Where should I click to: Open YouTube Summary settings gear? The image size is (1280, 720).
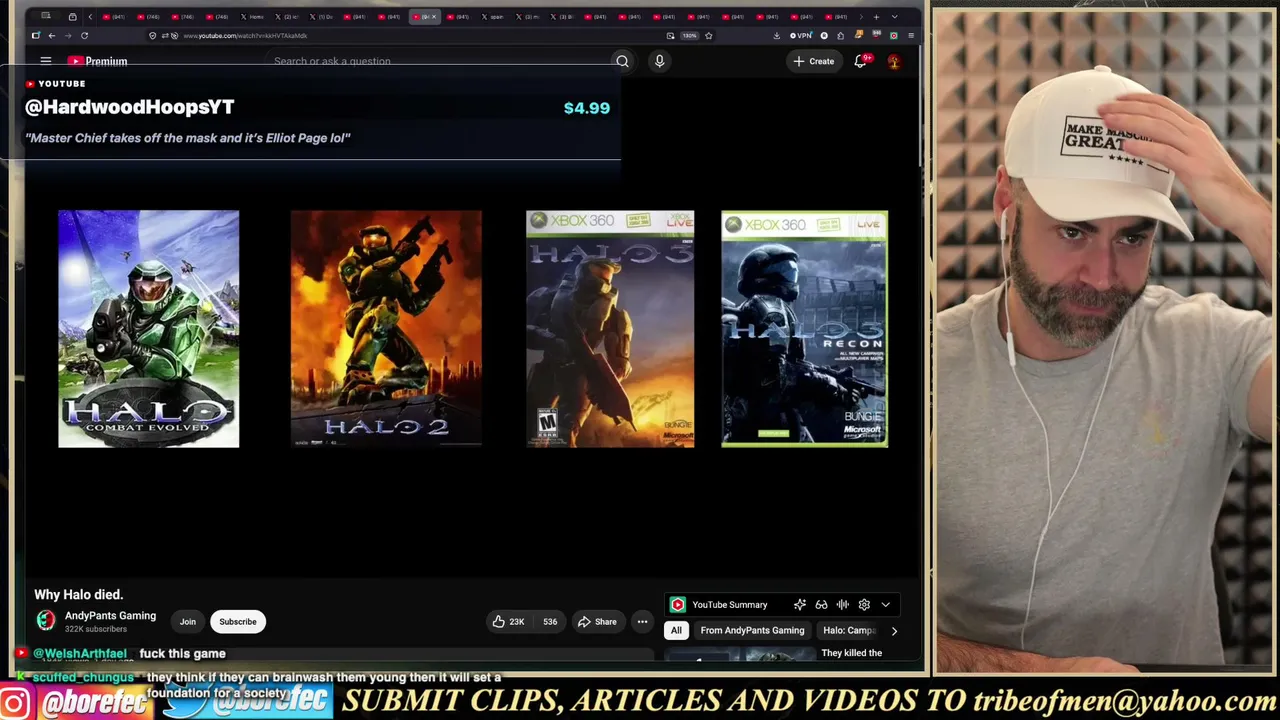(x=864, y=605)
